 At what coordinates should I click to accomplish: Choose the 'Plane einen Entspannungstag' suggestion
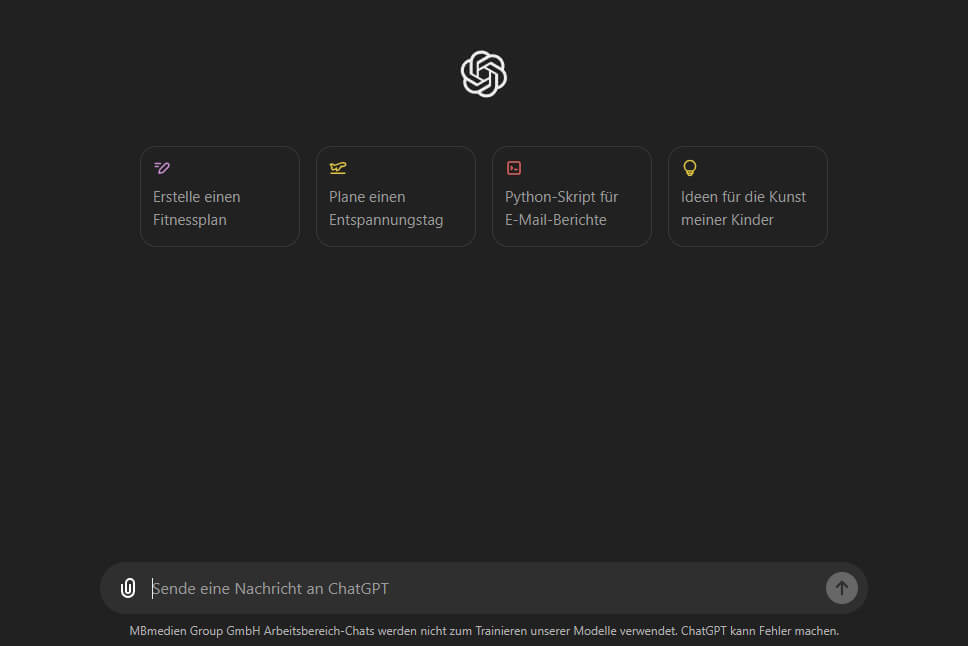[396, 197]
